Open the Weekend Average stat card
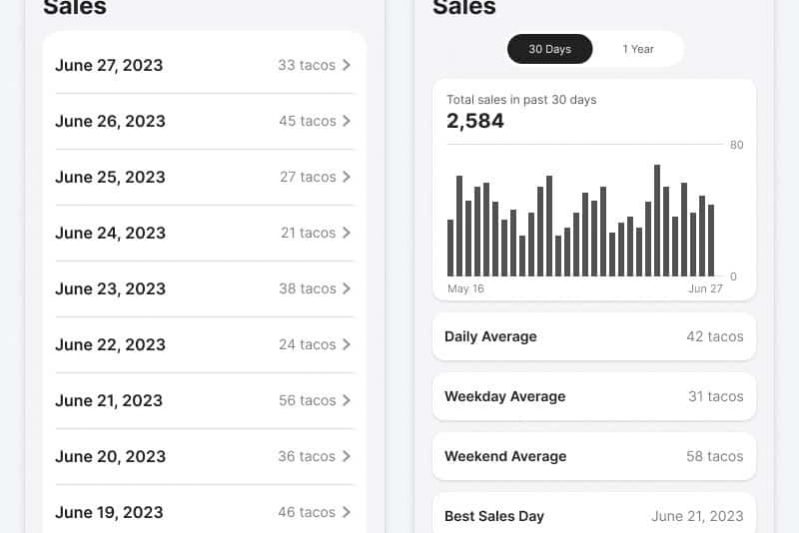This screenshot has width=799, height=533. [594, 457]
